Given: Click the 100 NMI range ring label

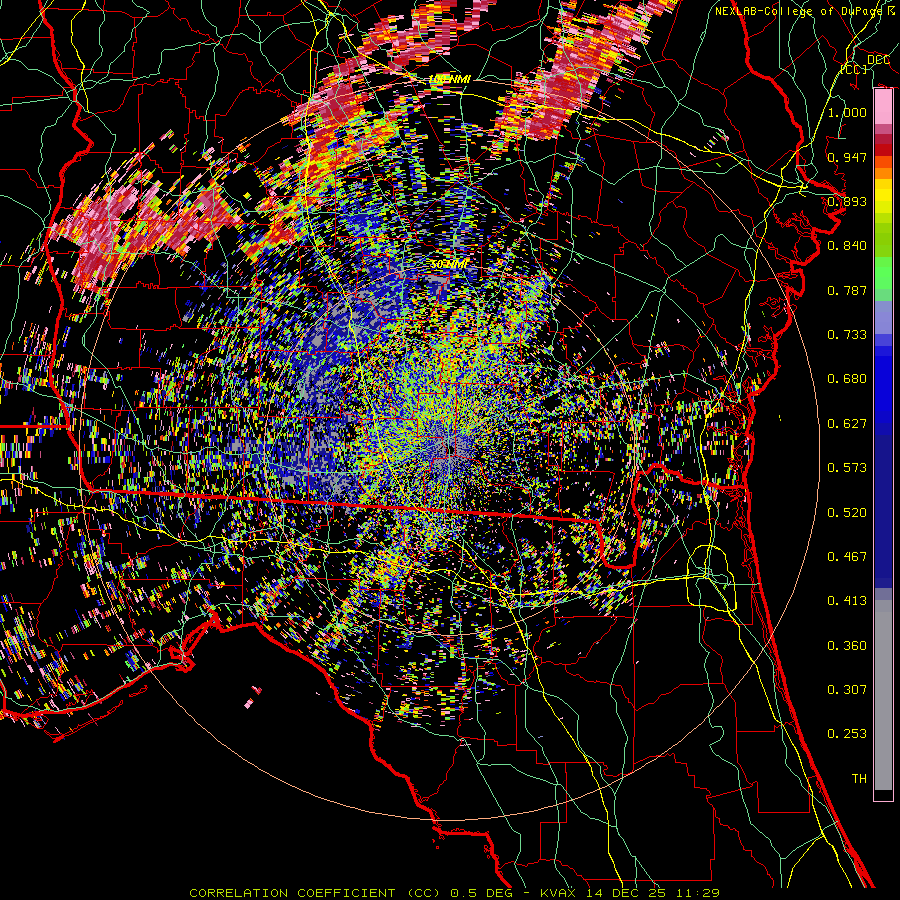Looking at the screenshot, I should [x=449, y=79].
